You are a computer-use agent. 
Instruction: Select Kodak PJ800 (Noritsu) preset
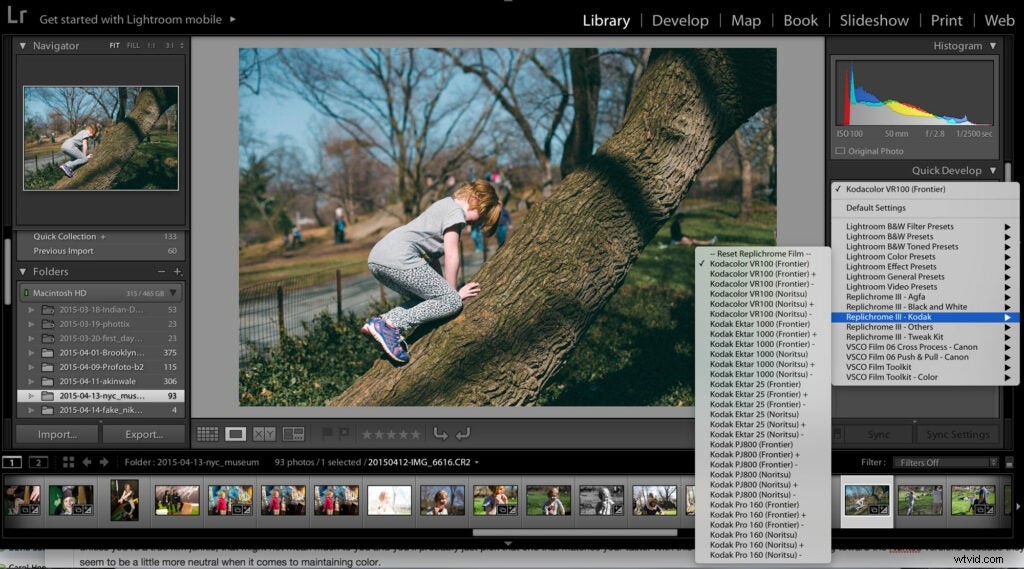tap(750, 475)
